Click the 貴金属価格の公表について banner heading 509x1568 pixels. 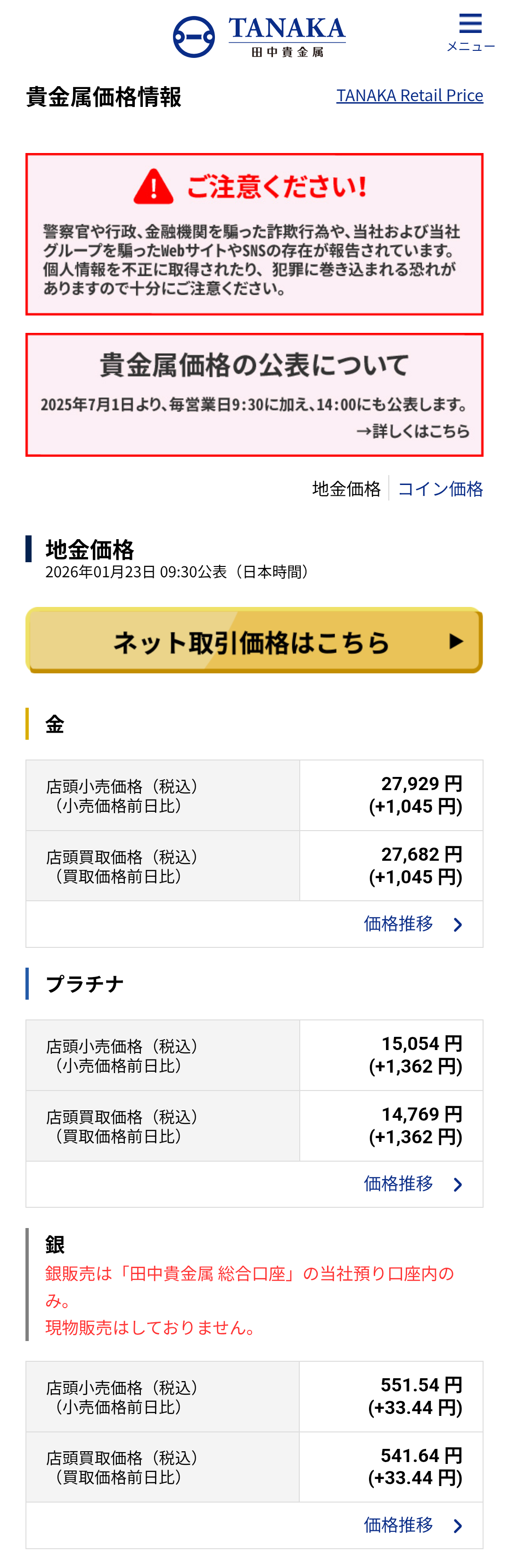[x=254, y=365]
